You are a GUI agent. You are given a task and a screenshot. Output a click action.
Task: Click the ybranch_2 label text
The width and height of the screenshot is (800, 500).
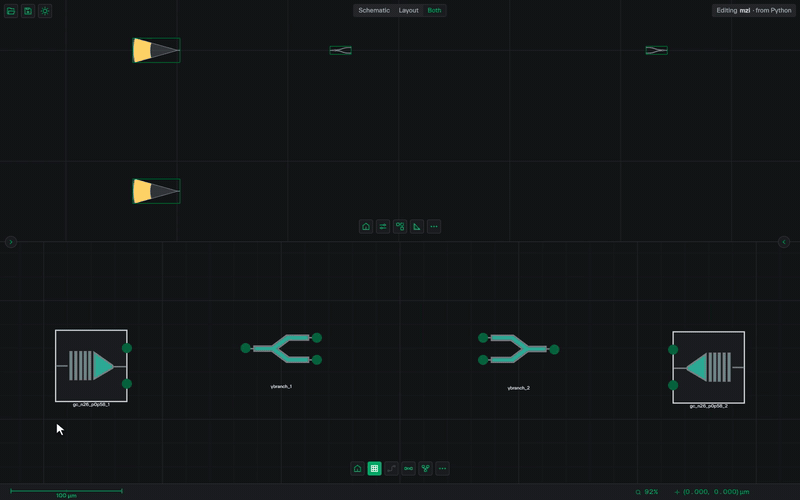tap(518, 388)
